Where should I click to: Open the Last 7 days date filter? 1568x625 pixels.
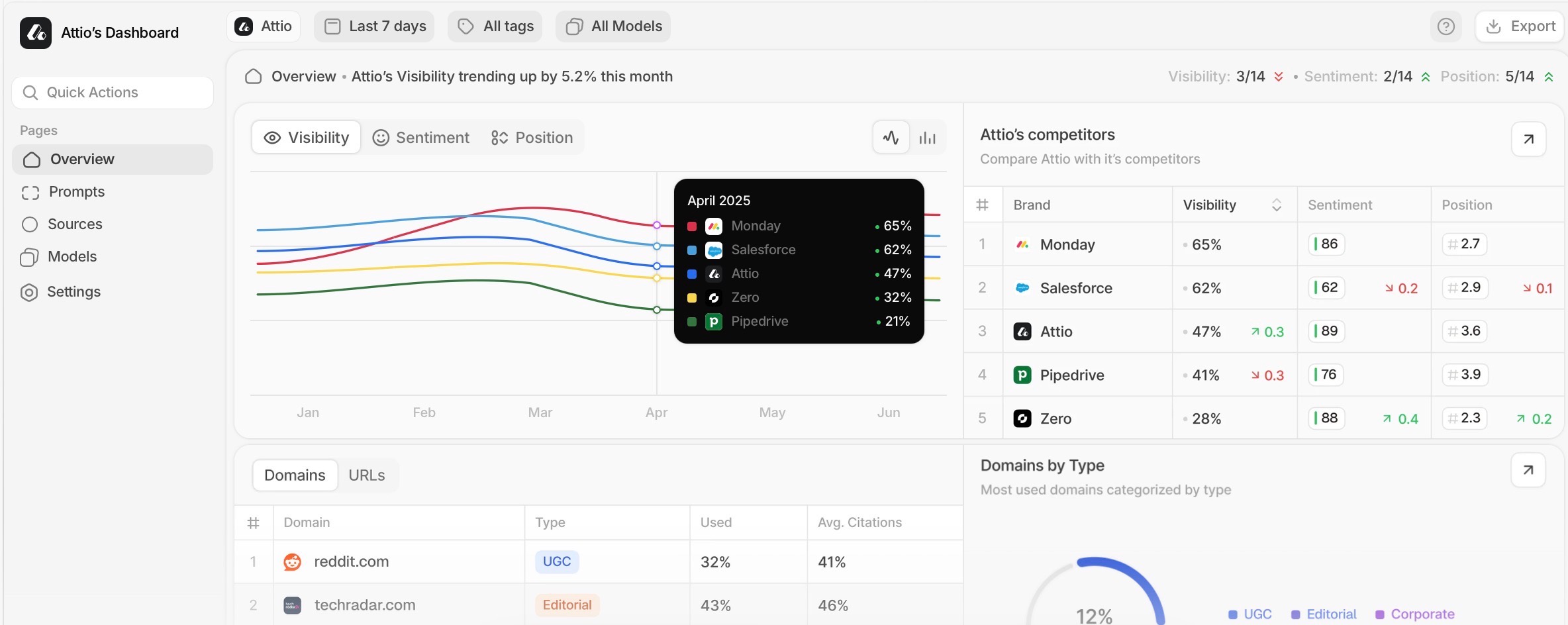(374, 26)
